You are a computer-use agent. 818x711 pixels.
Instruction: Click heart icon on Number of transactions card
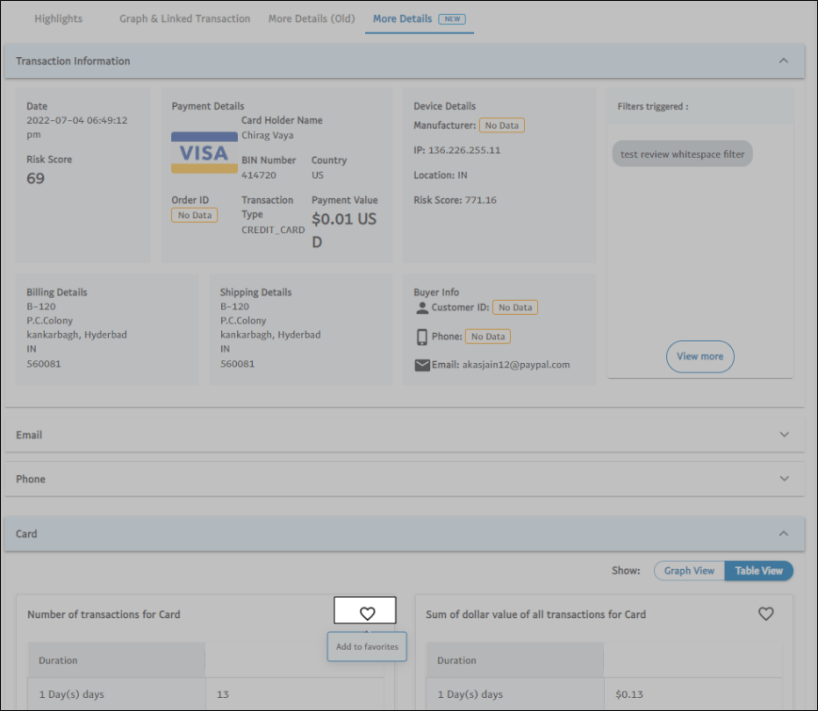(366, 613)
